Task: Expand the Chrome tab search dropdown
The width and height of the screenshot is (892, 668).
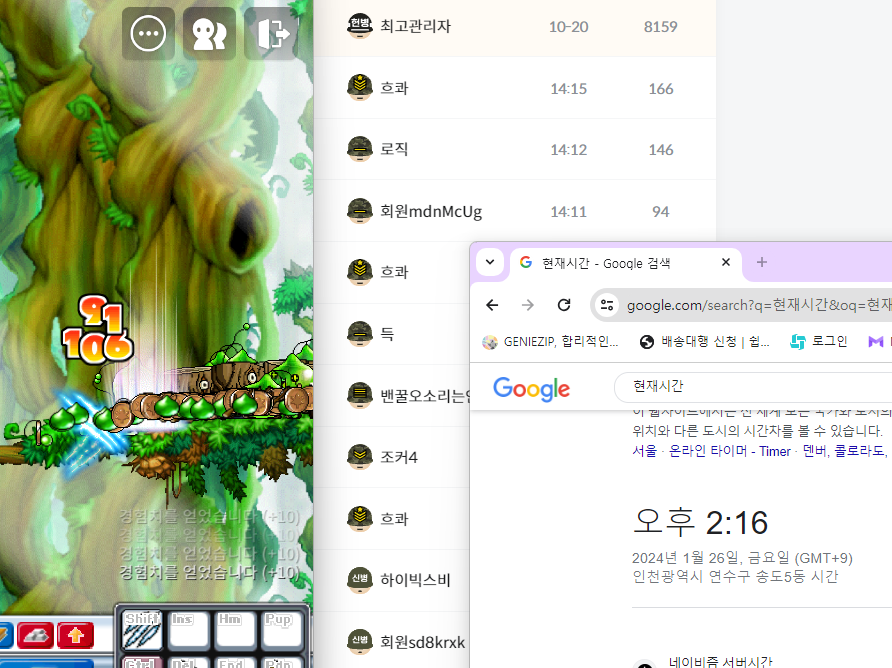Action: tap(489, 262)
